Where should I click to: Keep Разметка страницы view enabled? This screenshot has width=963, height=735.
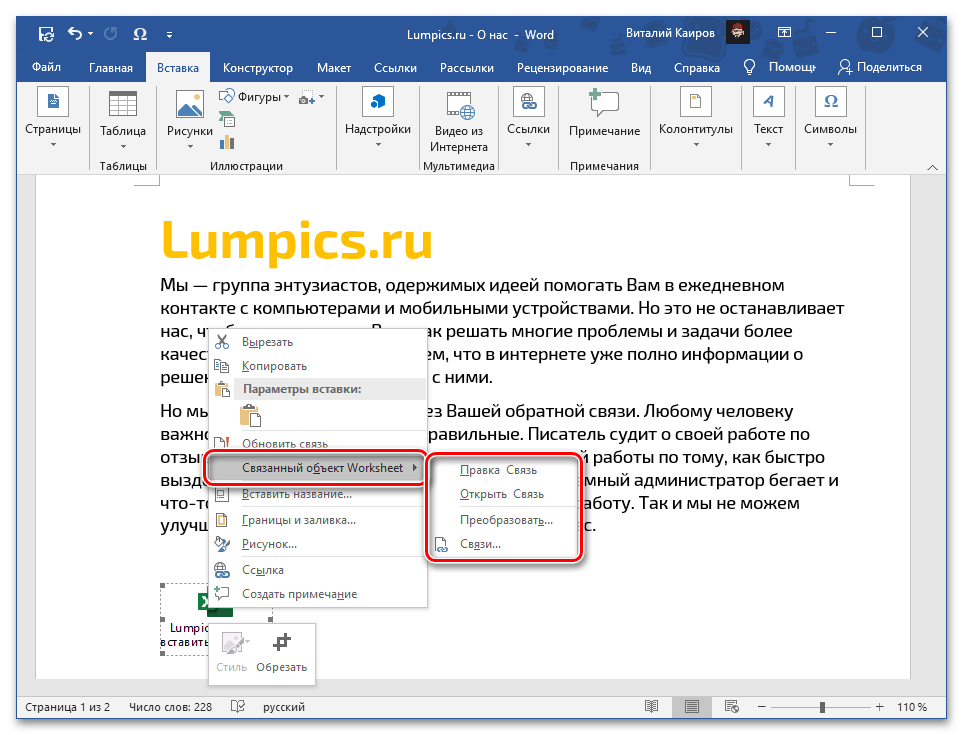click(691, 706)
